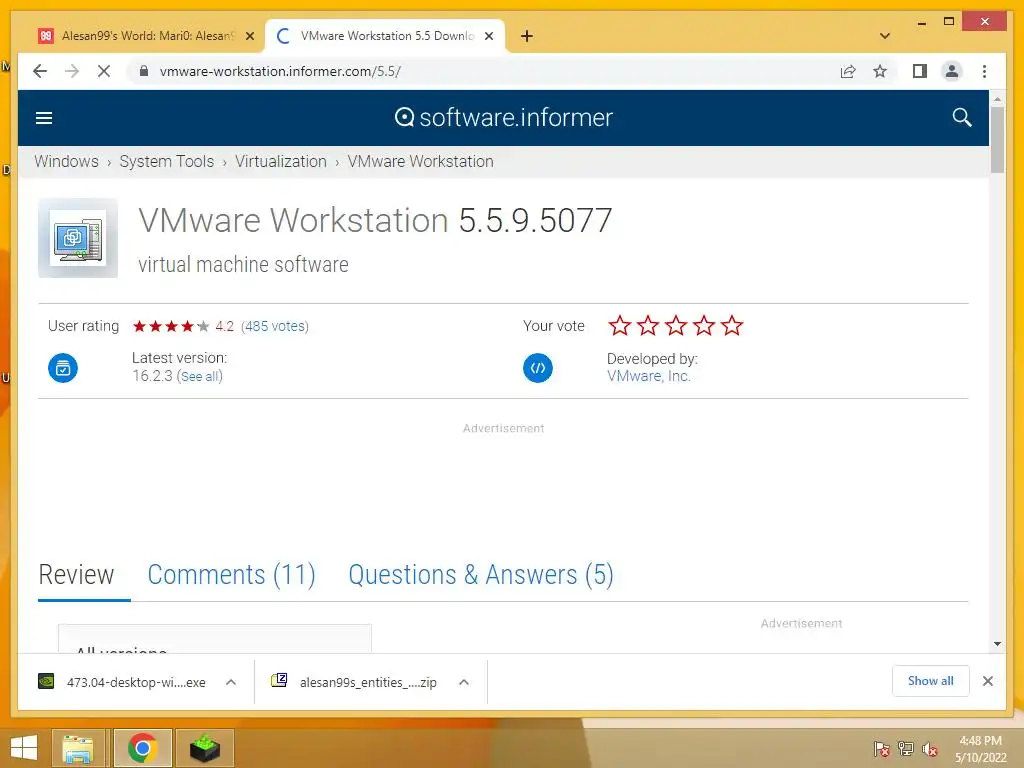The height and width of the screenshot is (768, 1024).
Task: Click the page vertical scrollbar thumb
Action: (x=997, y=139)
